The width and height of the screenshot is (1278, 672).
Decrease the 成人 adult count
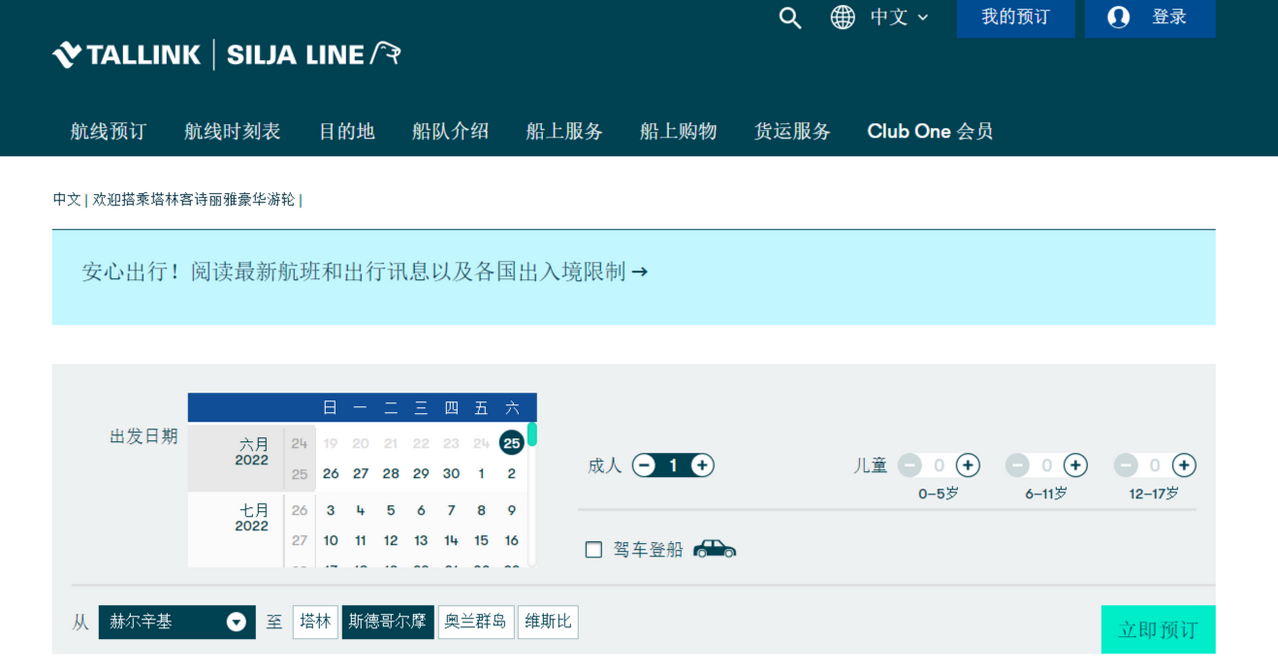(645, 465)
